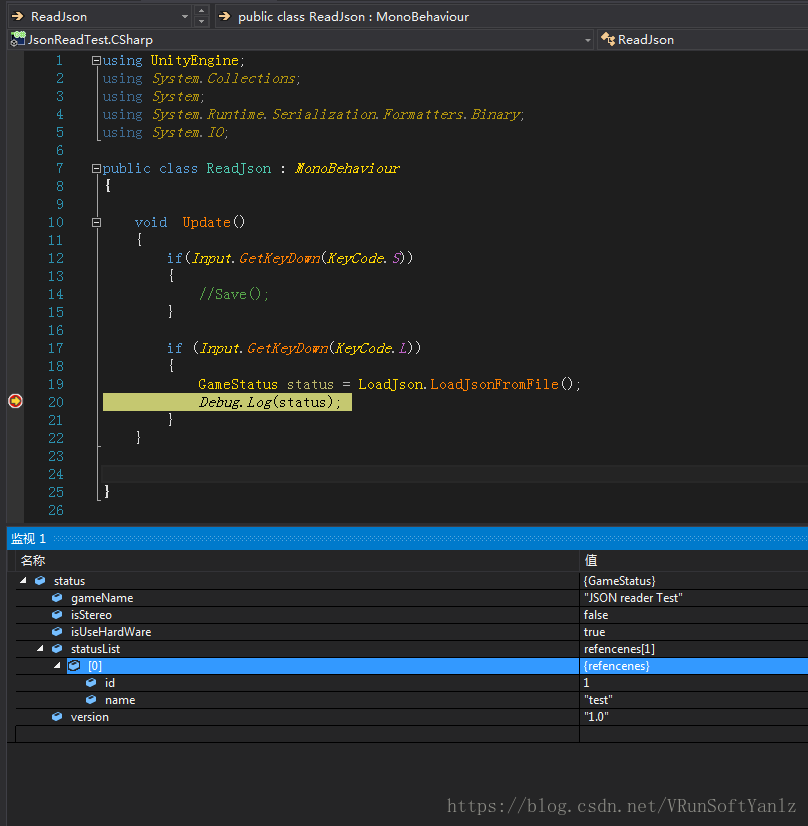Click the 监视 1 watch panel title
808x826 pixels.
click(29, 539)
